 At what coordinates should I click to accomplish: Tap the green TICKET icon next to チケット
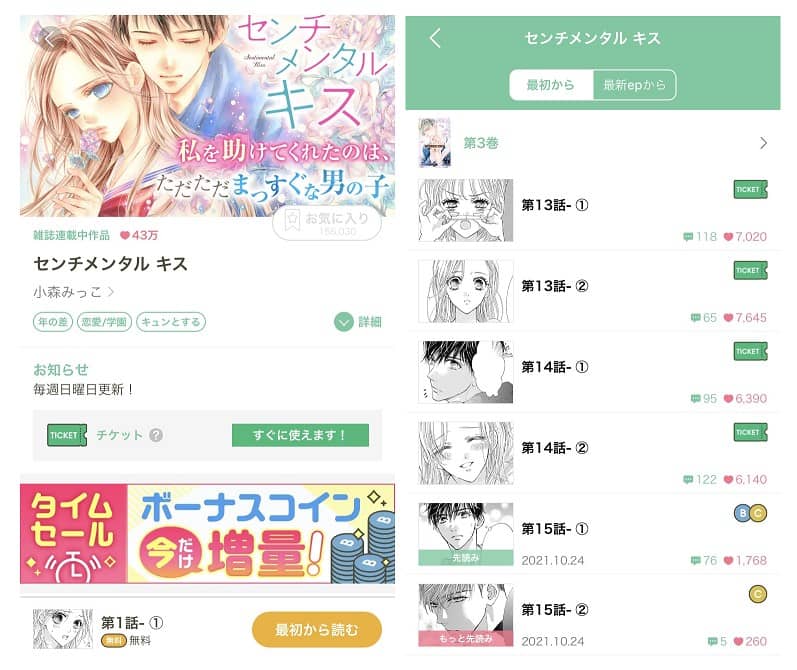coord(67,435)
